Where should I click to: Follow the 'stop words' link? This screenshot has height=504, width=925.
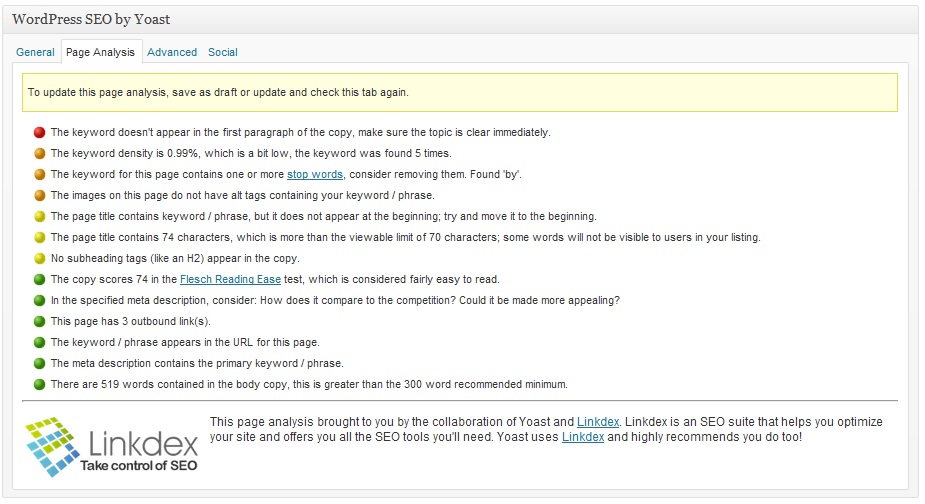(315, 175)
